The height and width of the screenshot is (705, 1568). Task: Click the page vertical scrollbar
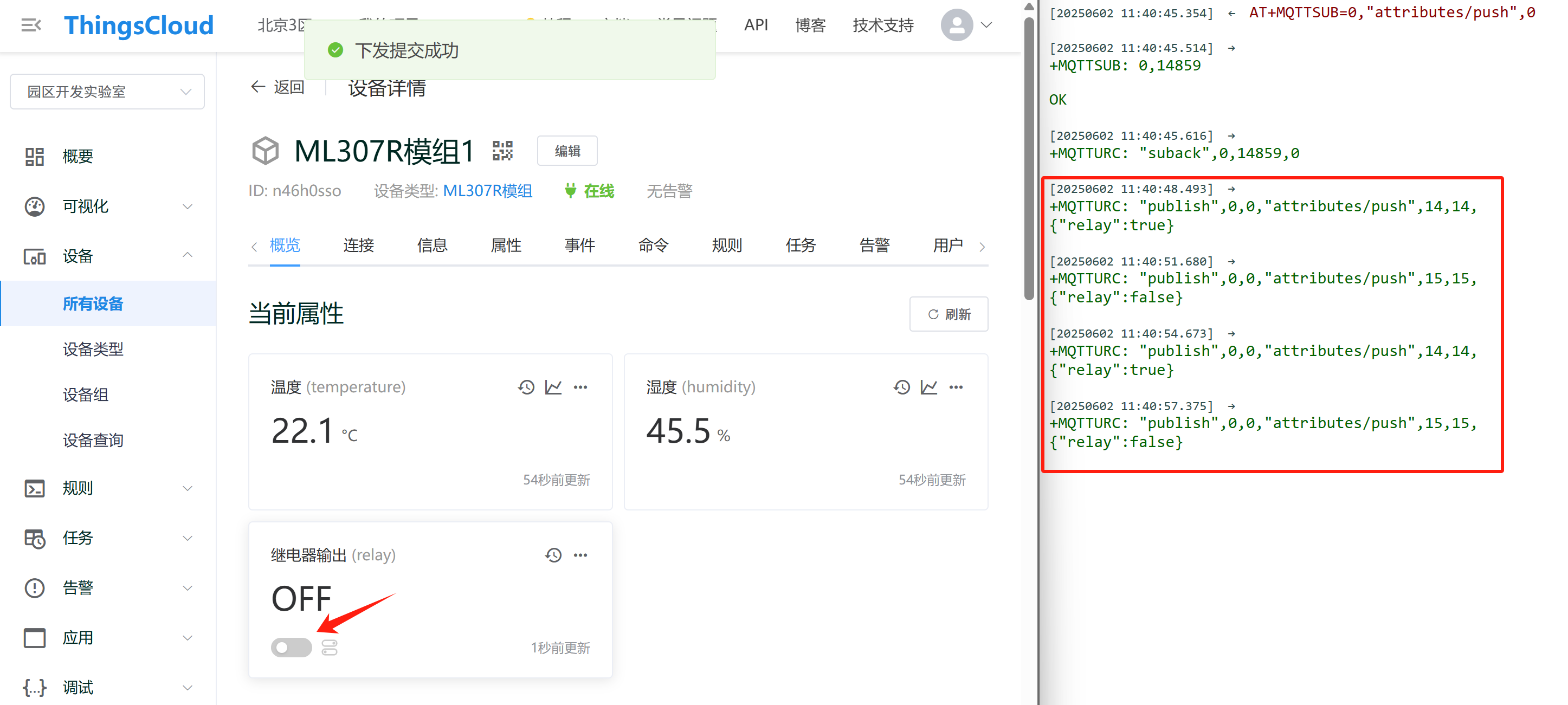(1029, 158)
